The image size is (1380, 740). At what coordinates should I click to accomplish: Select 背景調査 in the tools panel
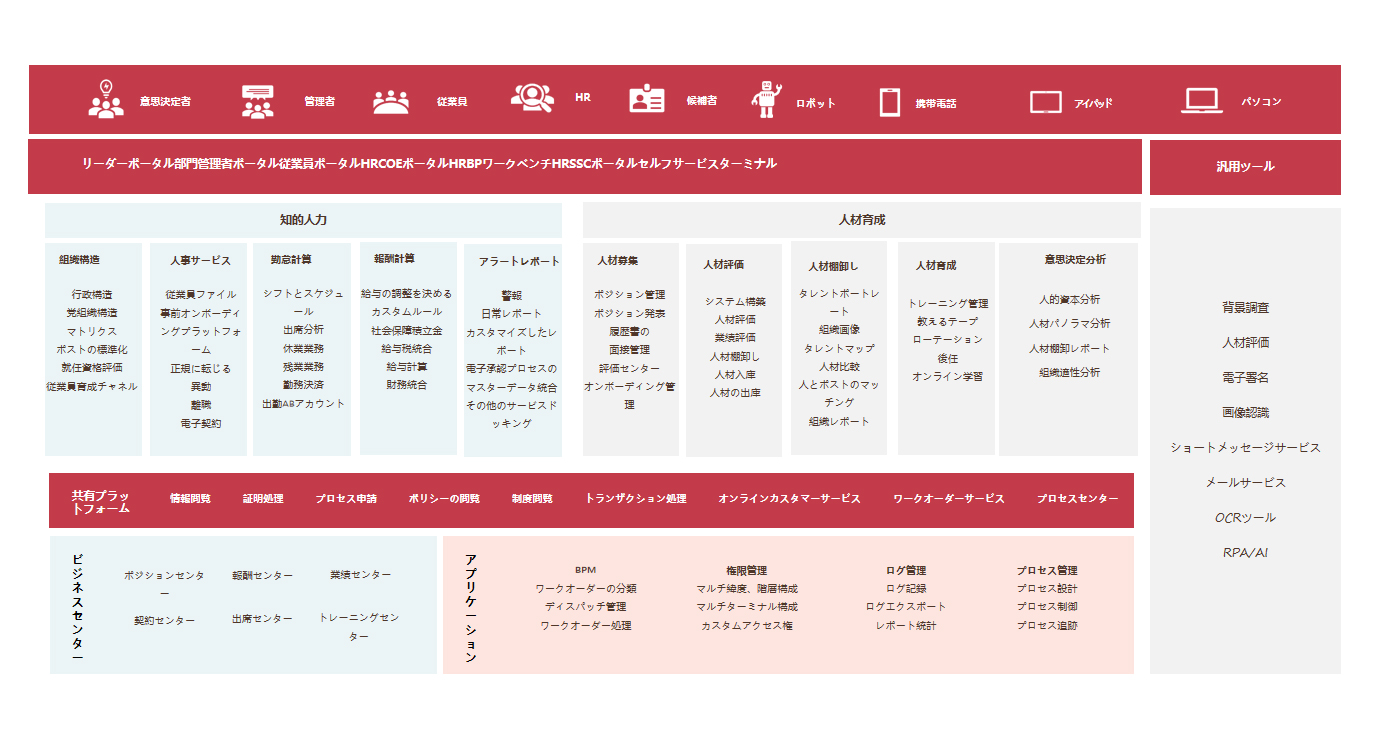pyautogui.click(x=1246, y=308)
